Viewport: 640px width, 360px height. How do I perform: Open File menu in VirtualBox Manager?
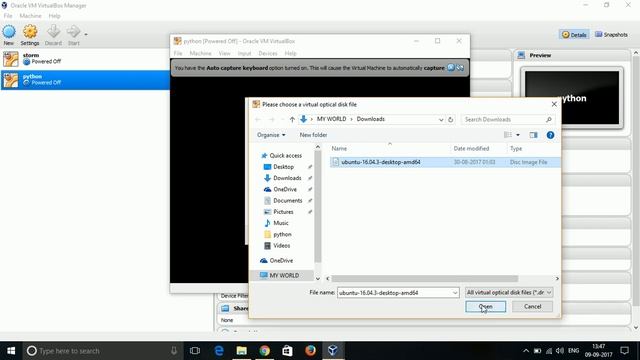8,16
